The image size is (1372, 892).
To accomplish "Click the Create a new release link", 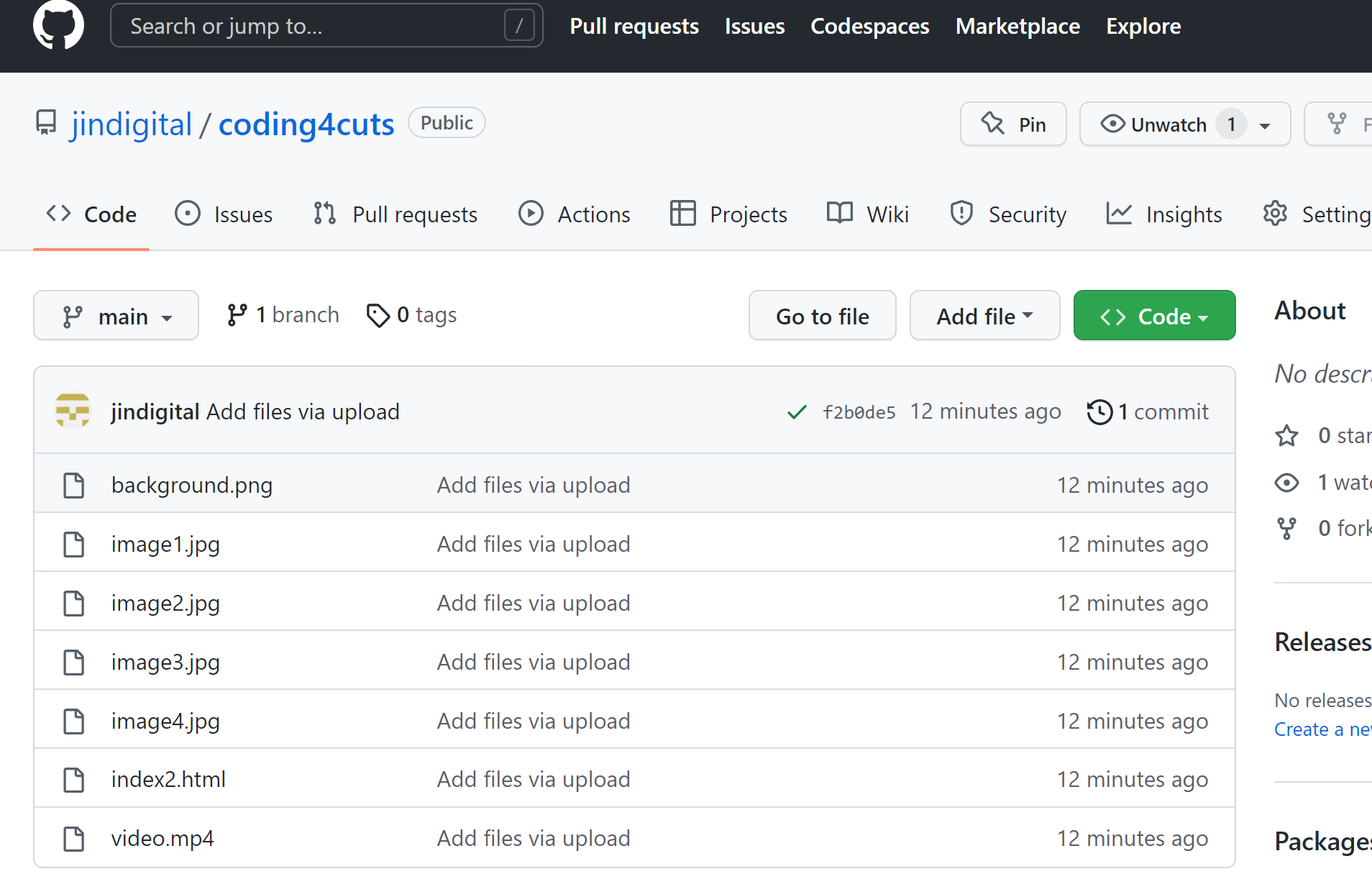I will (1323, 729).
